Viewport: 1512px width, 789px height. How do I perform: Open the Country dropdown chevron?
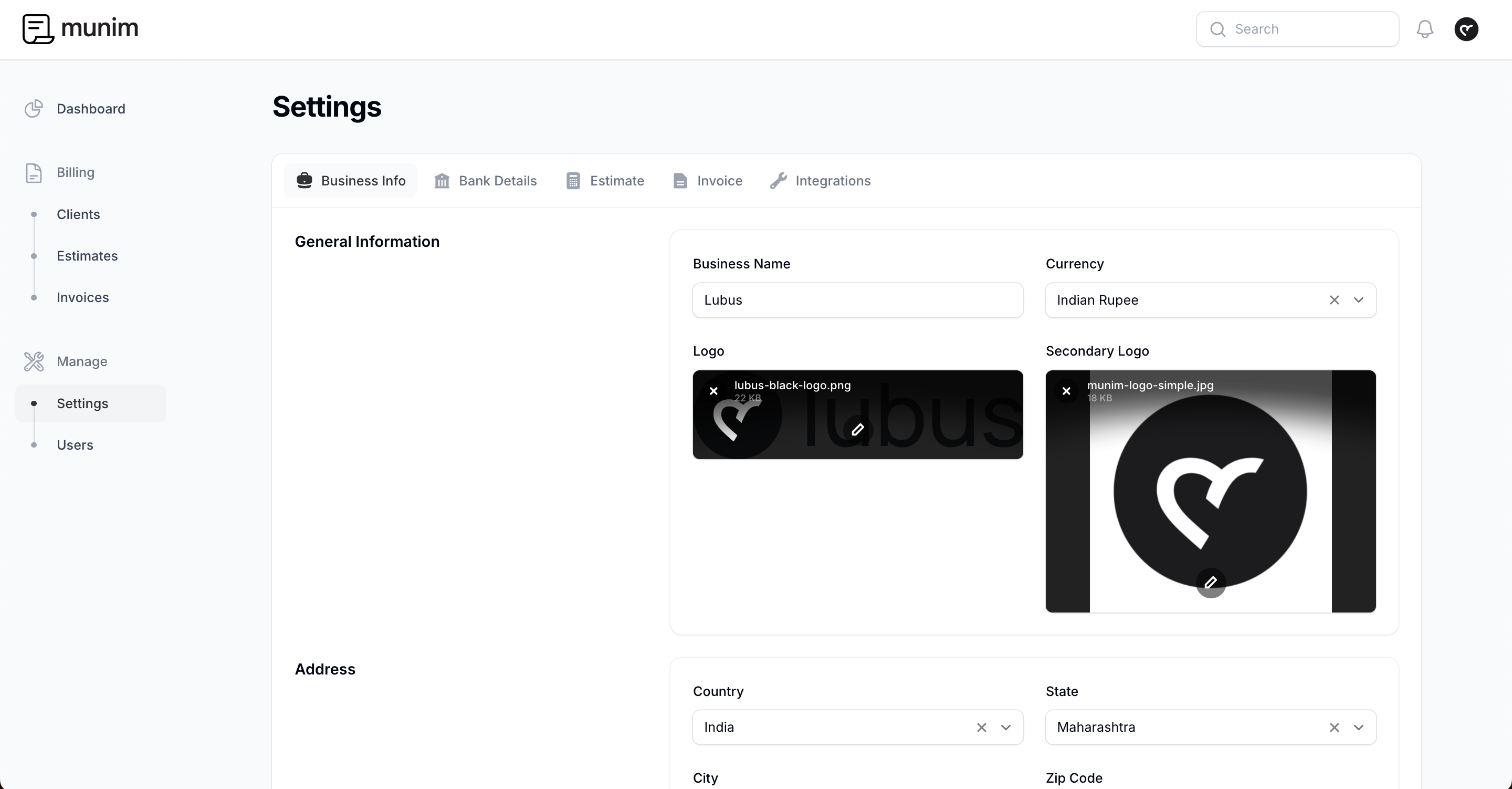(1005, 728)
